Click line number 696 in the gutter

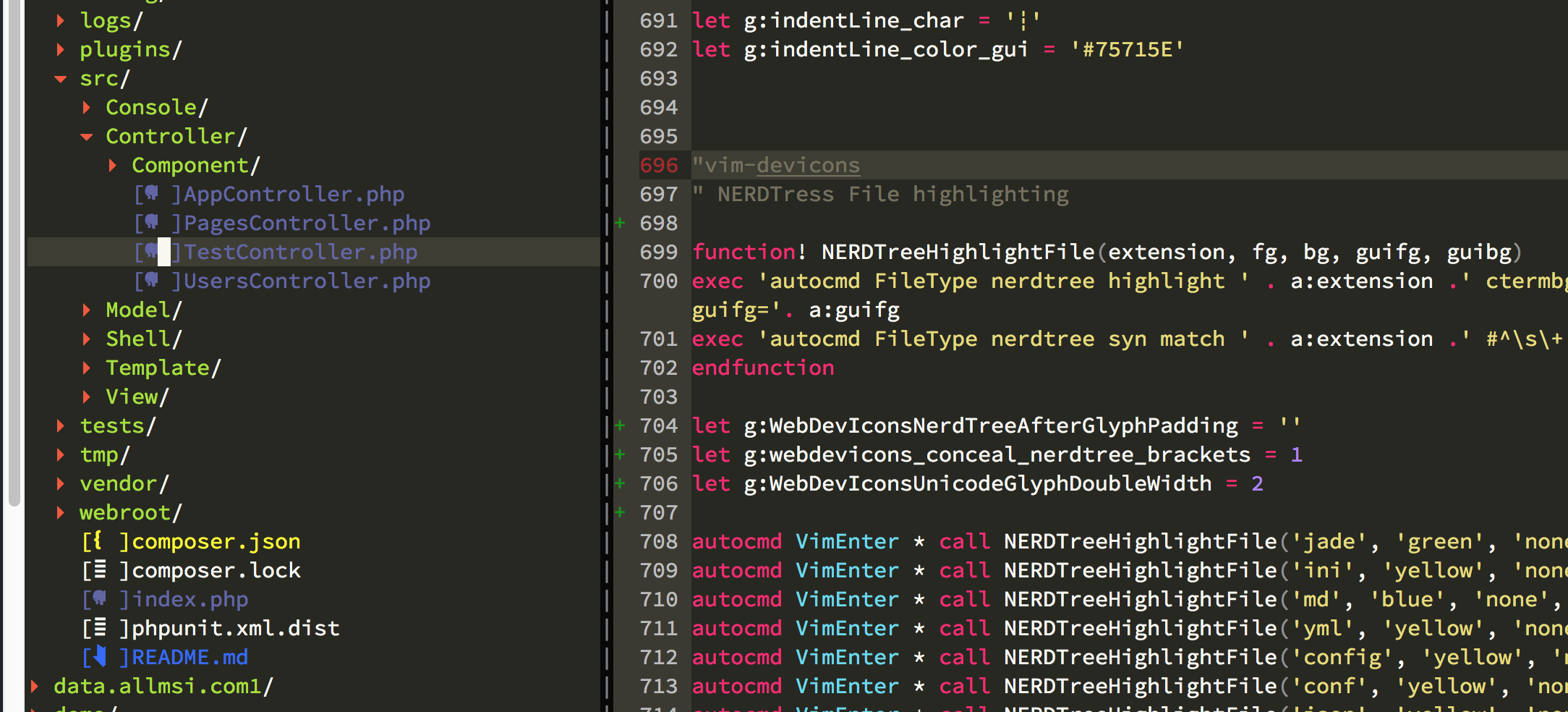659,165
